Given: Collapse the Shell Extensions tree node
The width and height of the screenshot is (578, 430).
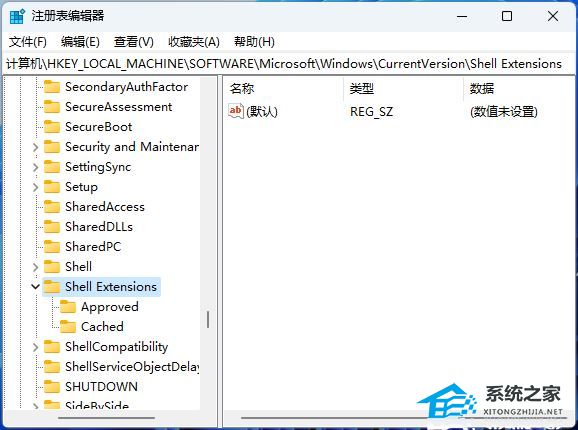Looking at the screenshot, I should pos(35,286).
